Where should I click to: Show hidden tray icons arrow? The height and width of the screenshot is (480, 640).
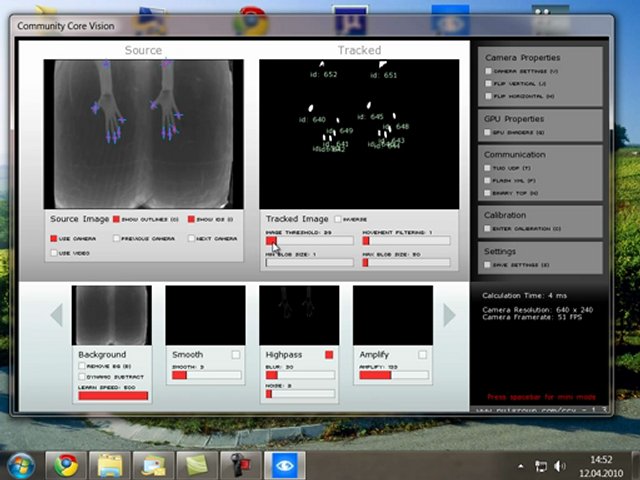tap(521, 466)
